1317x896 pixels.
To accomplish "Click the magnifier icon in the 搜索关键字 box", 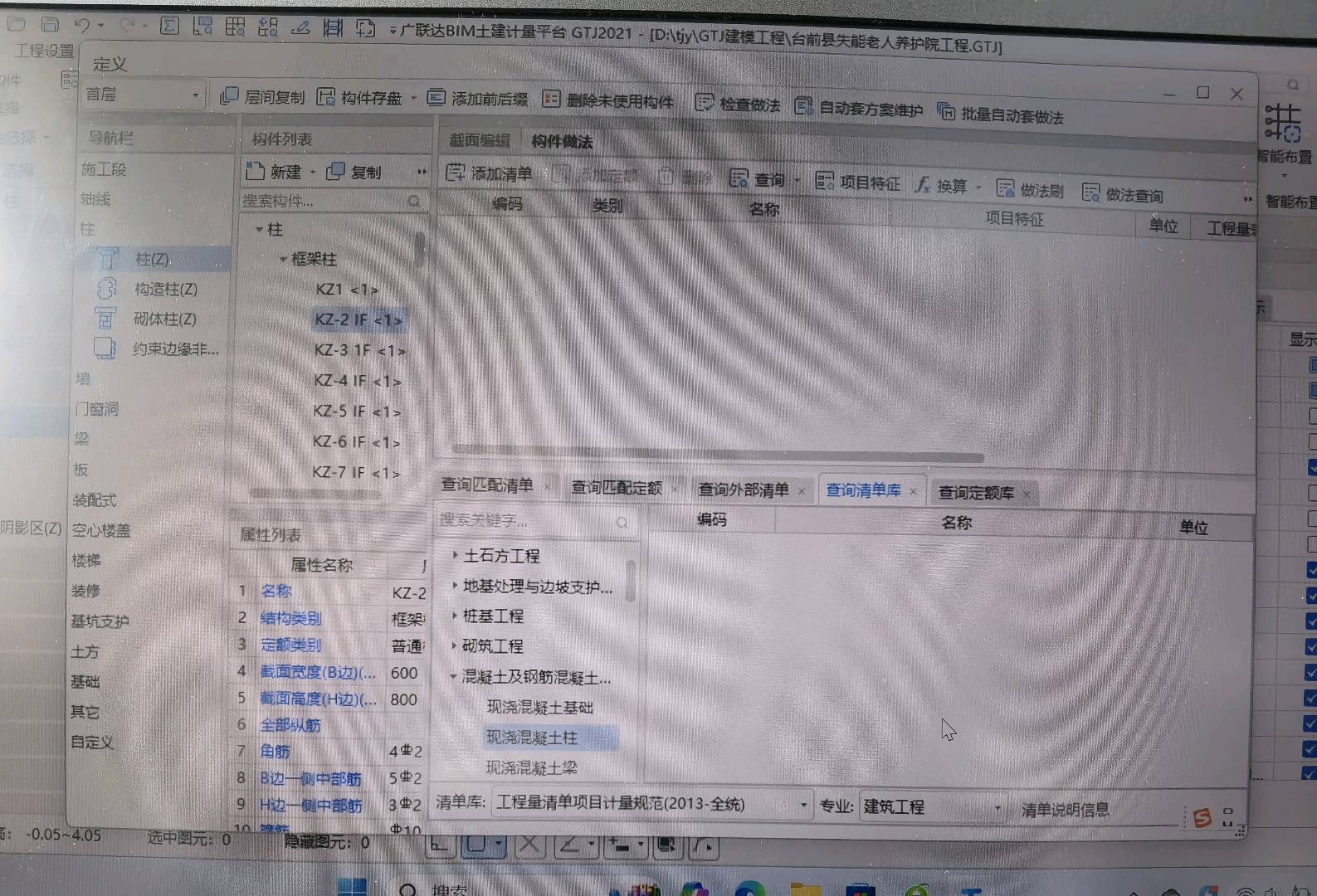I will (622, 522).
